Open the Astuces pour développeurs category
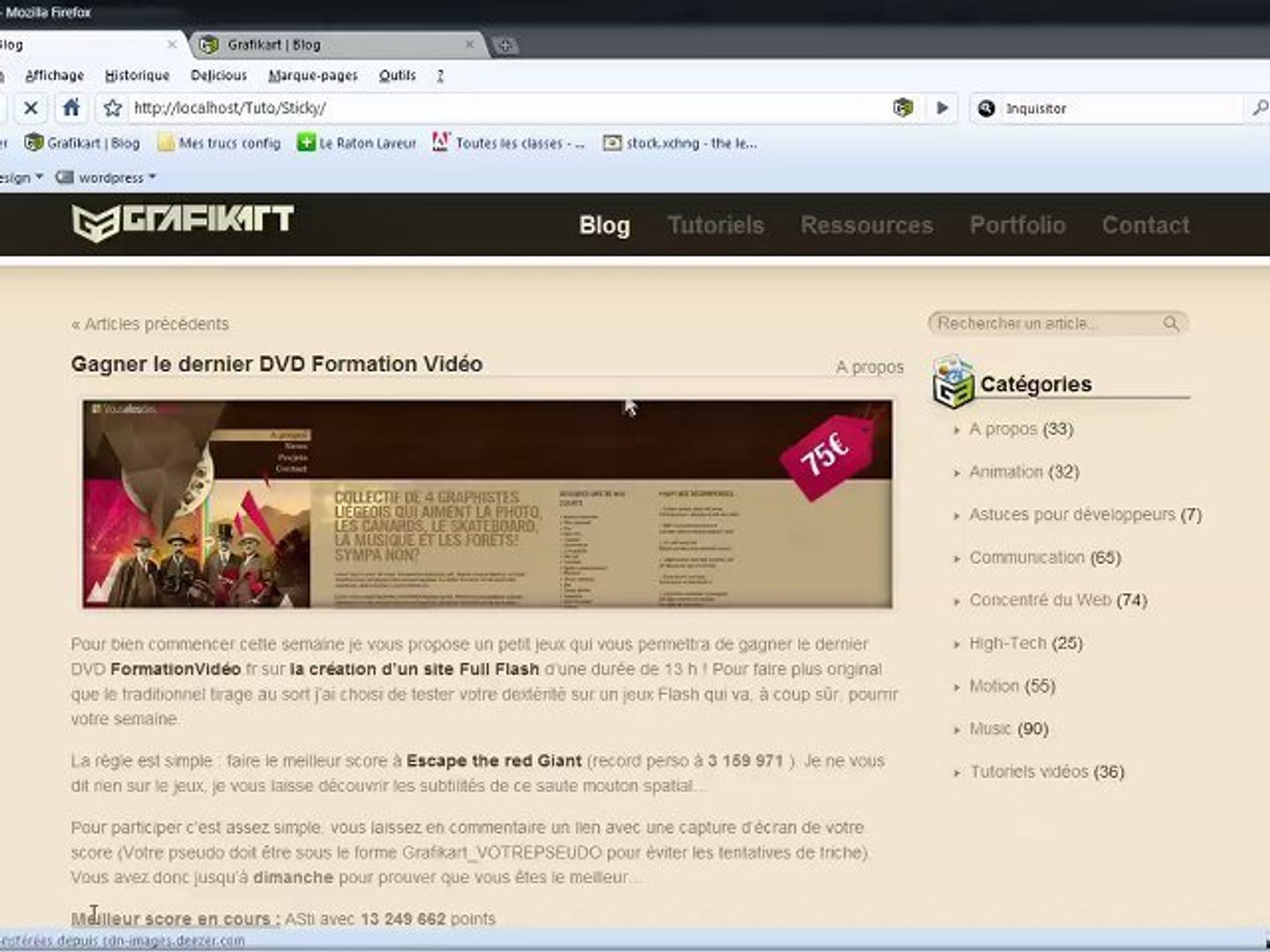 click(x=1085, y=514)
